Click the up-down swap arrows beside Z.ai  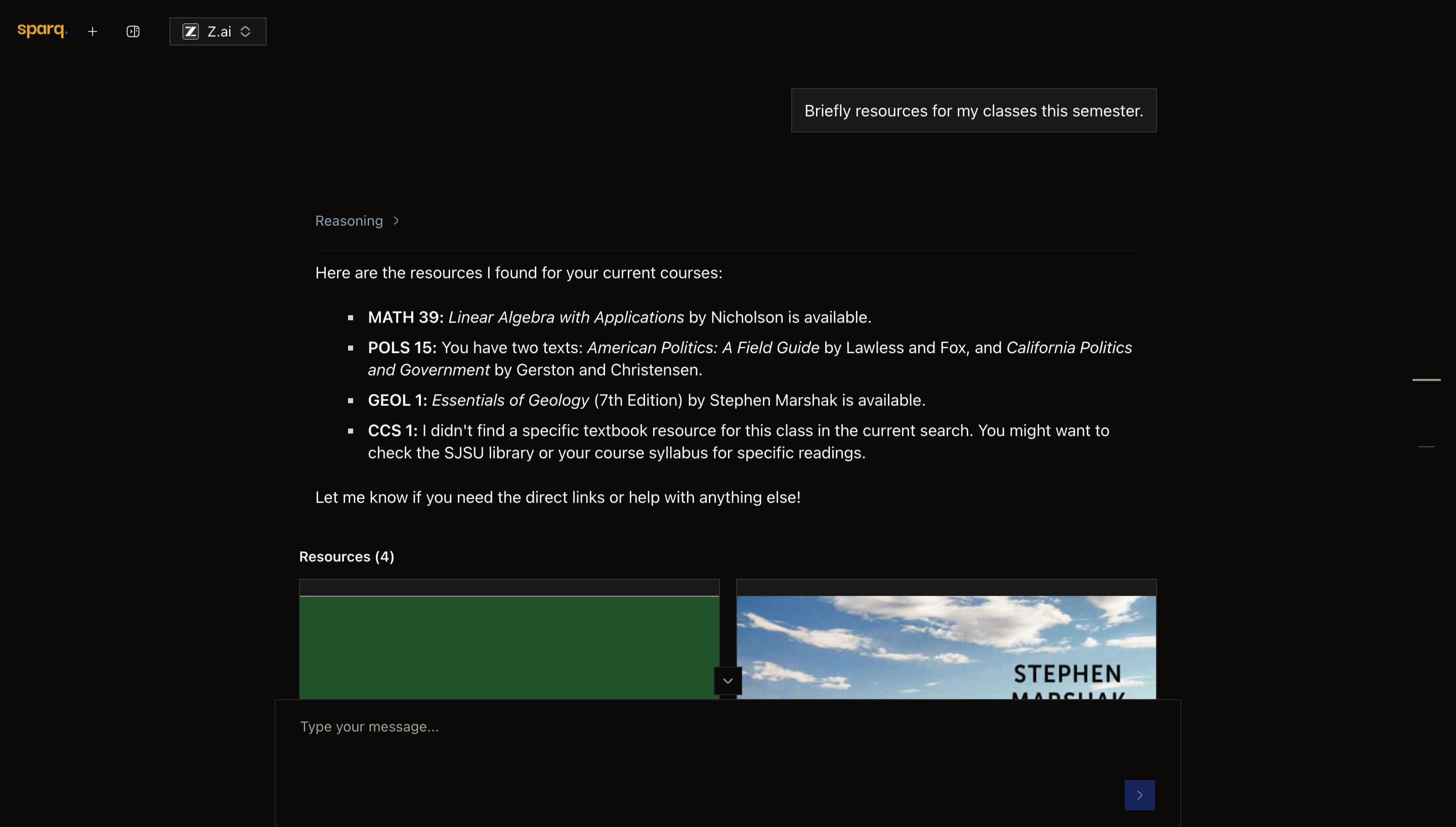[x=246, y=31]
